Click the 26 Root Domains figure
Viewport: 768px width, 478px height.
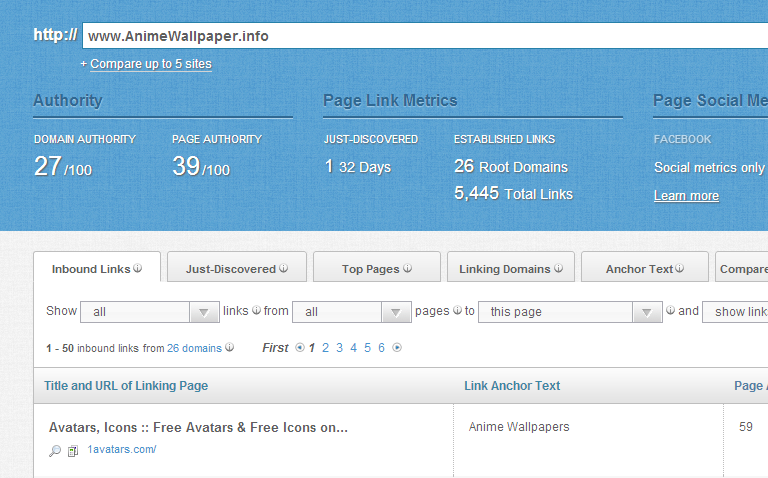[511, 167]
